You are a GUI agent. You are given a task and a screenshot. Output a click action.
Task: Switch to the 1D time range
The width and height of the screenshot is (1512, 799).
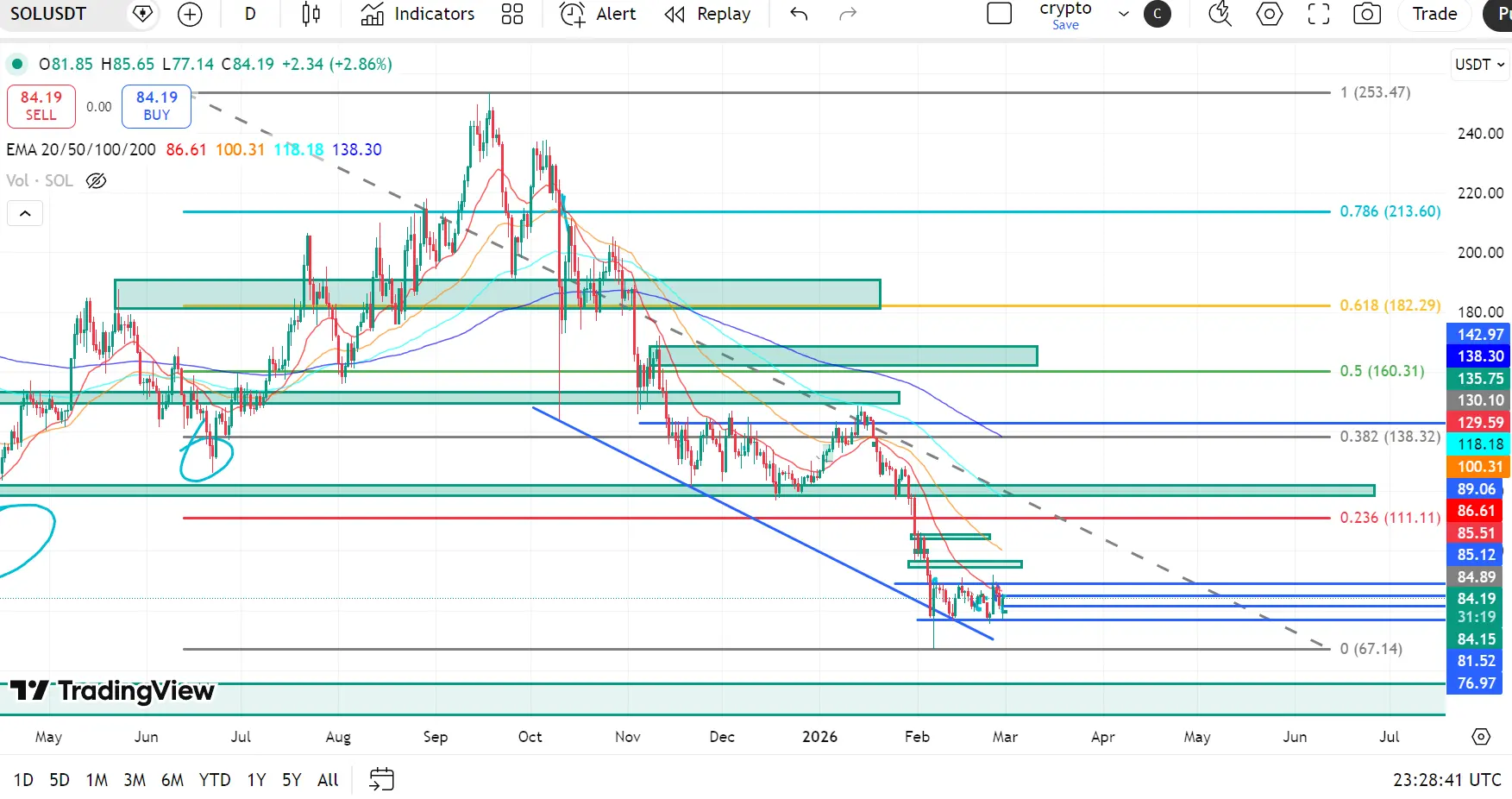[x=23, y=780]
